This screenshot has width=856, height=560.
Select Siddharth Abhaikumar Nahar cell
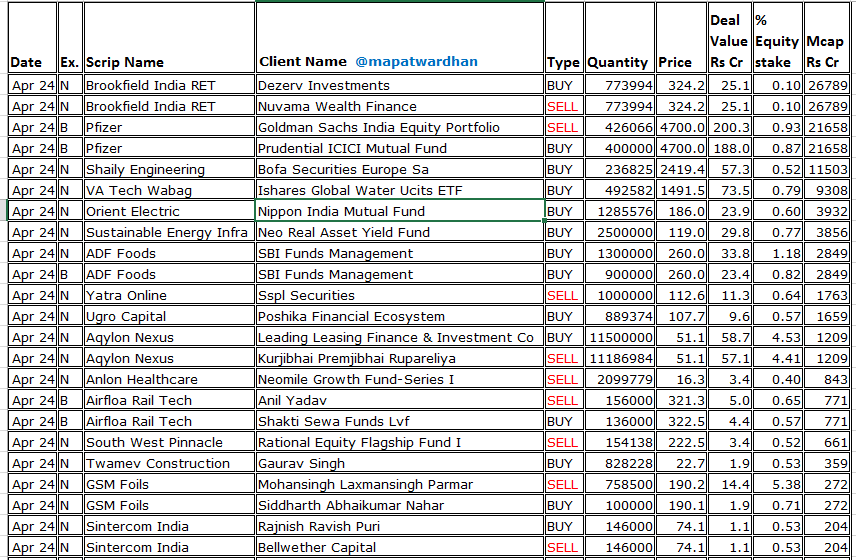click(x=400, y=505)
